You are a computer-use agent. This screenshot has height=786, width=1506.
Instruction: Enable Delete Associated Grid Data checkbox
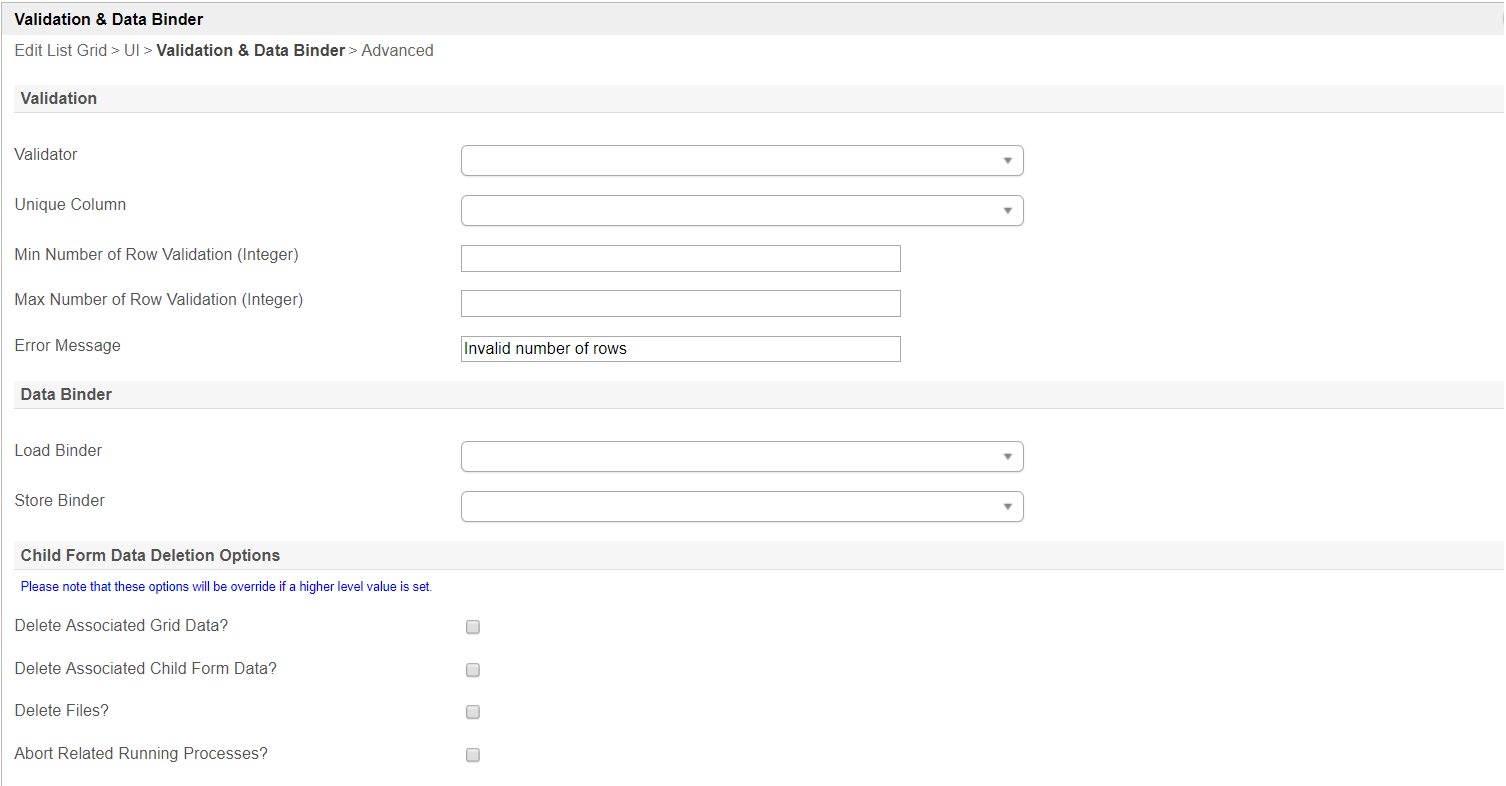(x=473, y=627)
